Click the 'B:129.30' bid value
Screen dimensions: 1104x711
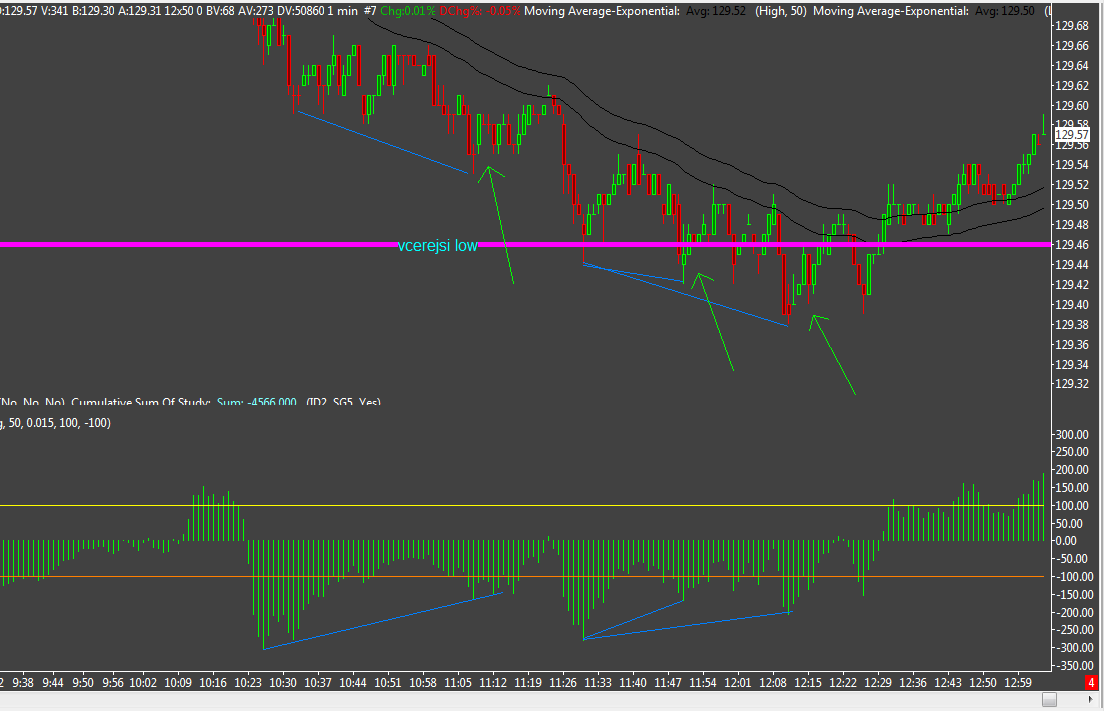point(94,11)
